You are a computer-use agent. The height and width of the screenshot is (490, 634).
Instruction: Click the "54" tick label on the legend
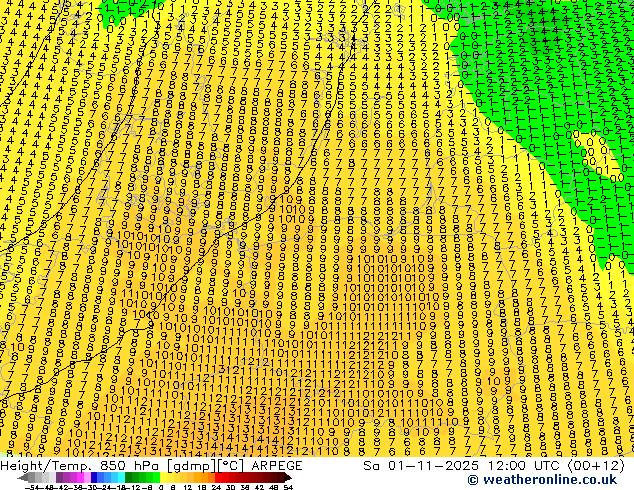(x=288, y=487)
